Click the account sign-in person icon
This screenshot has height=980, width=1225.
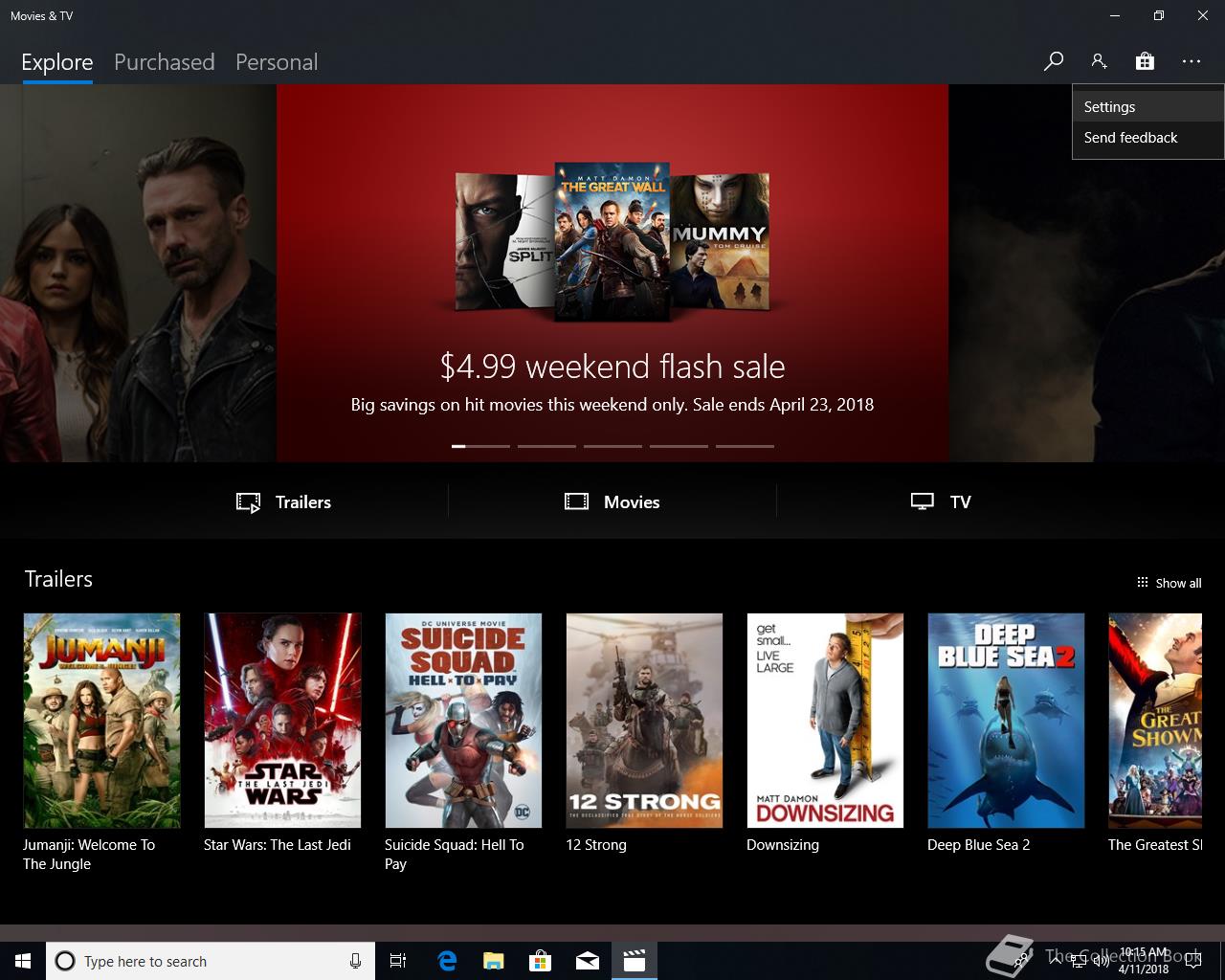[x=1099, y=61]
